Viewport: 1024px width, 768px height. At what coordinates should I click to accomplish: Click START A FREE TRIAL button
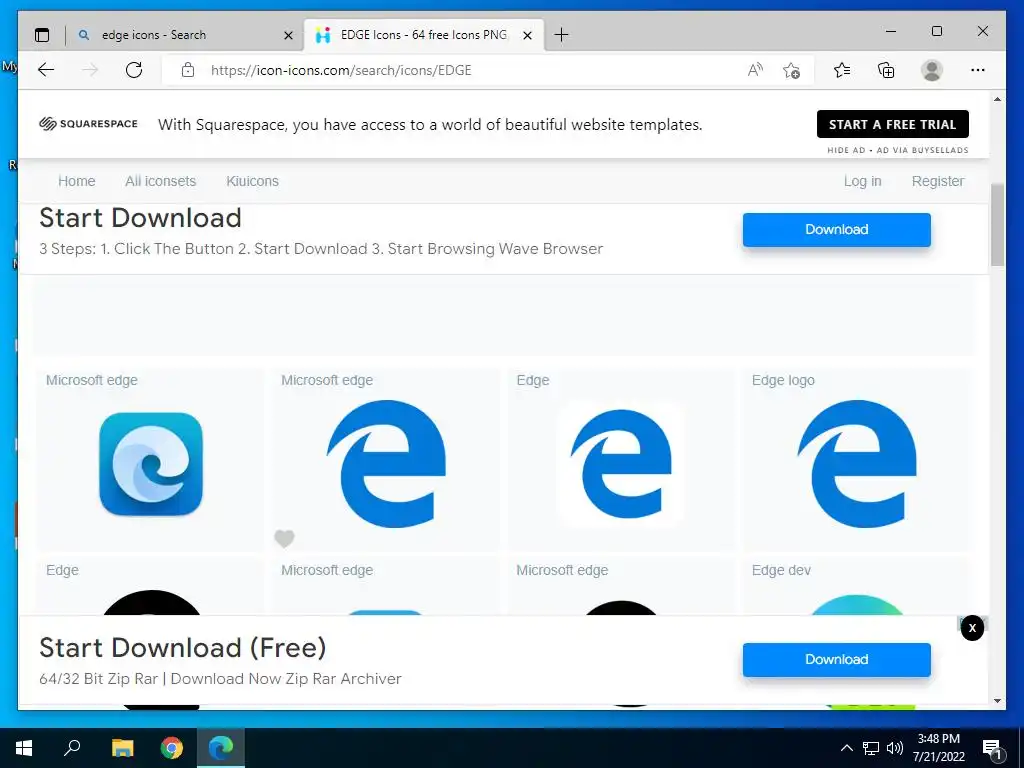893,124
